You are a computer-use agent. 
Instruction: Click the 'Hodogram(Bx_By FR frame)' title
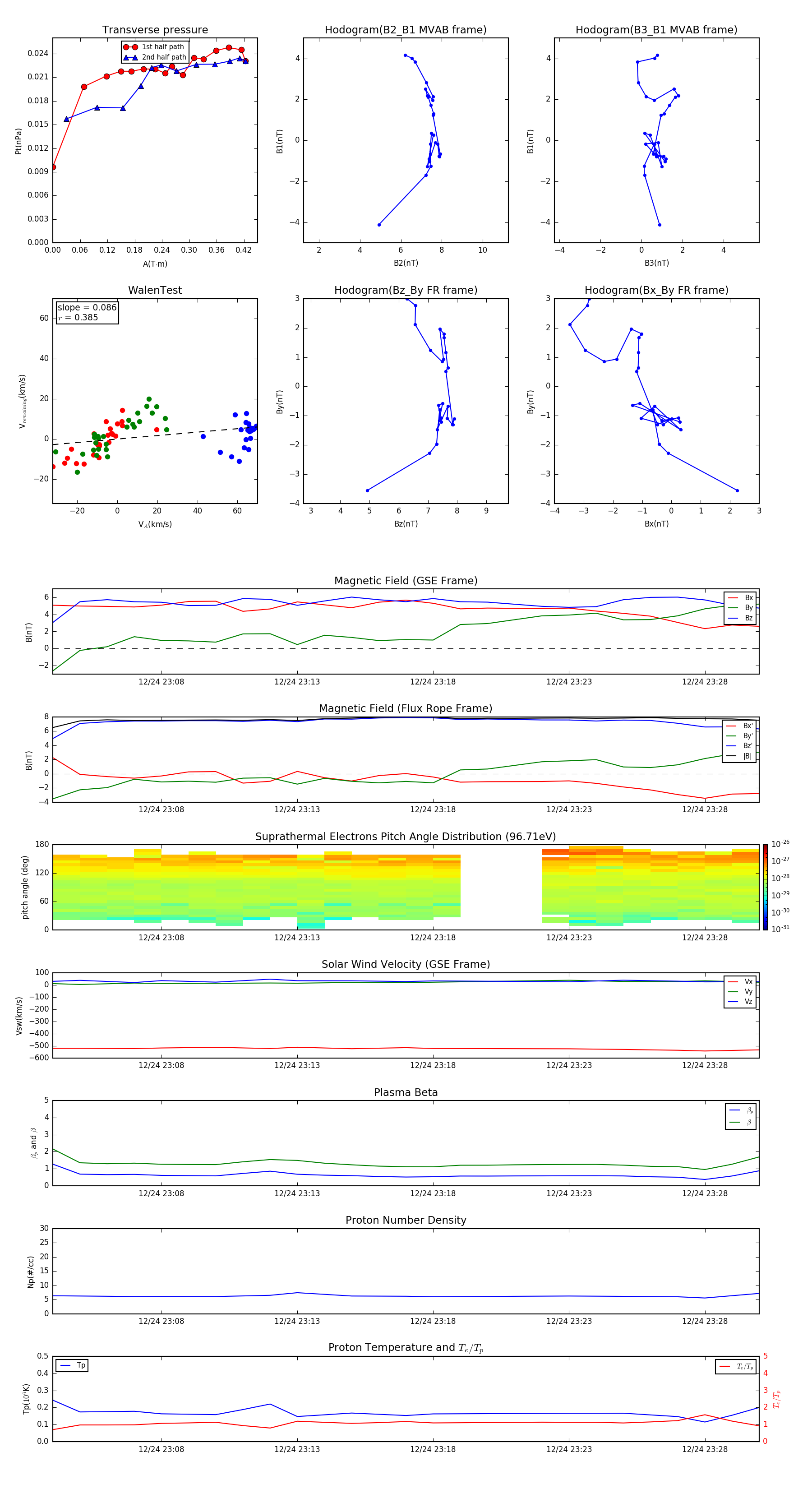(x=656, y=290)
